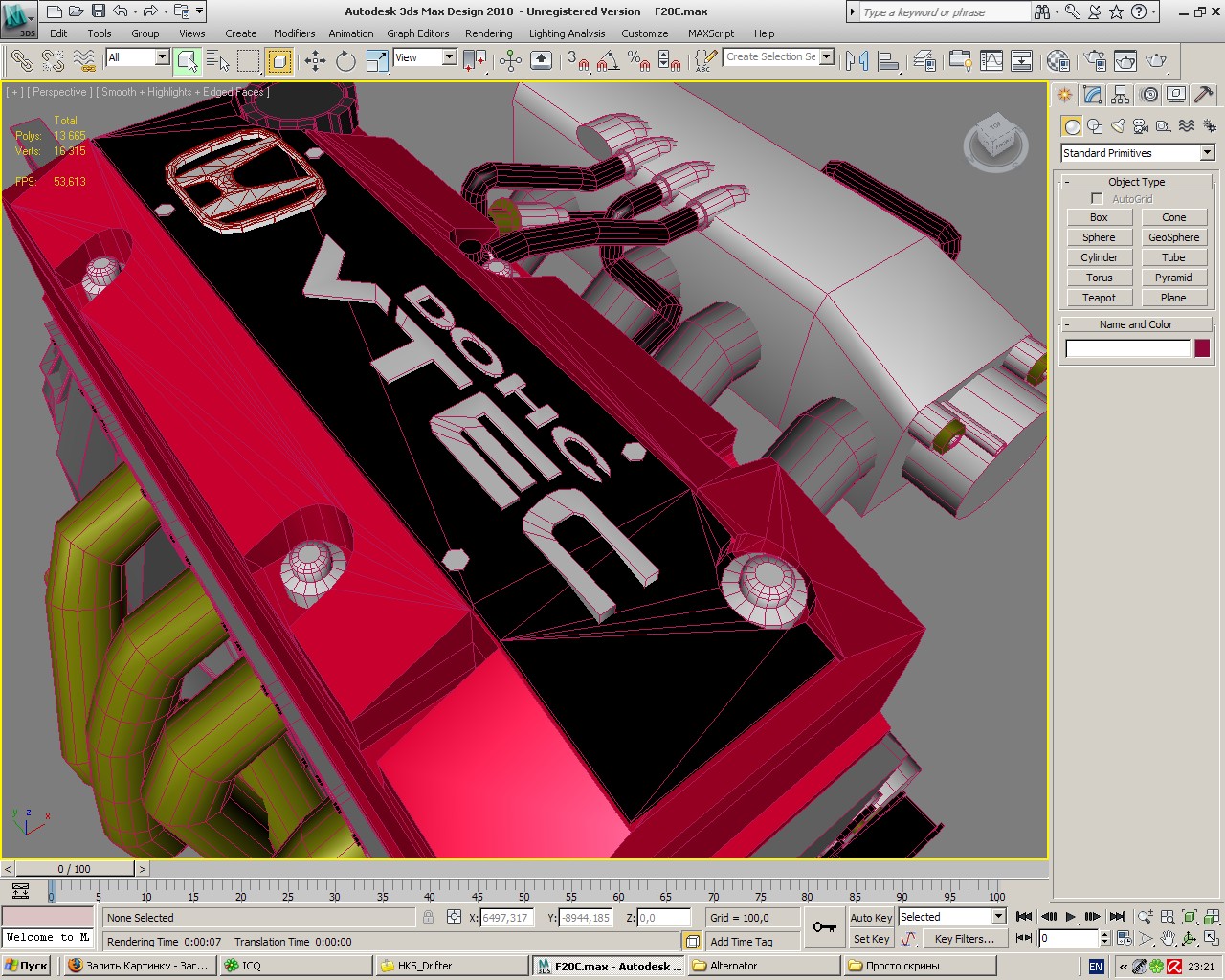Click the Unlink Selection tool

click(54, 61)
